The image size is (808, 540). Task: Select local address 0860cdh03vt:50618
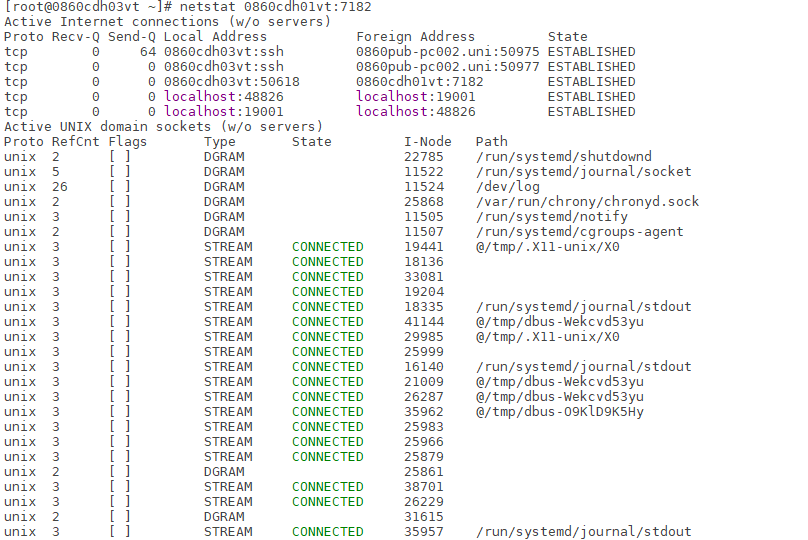[232, 82]
